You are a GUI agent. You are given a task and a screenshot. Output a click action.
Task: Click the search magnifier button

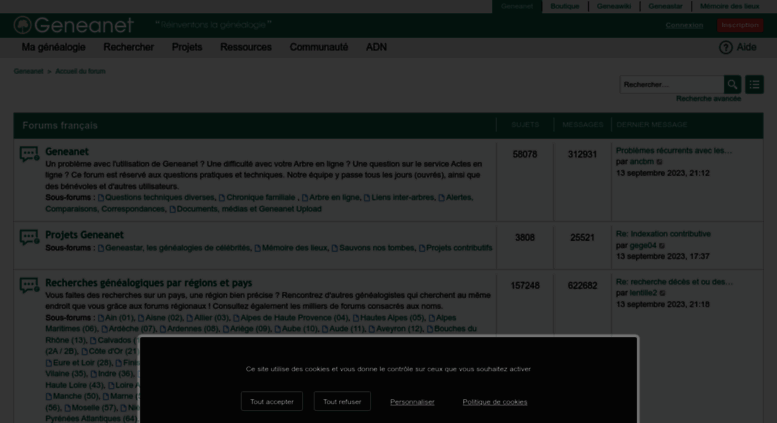[732, 85]
